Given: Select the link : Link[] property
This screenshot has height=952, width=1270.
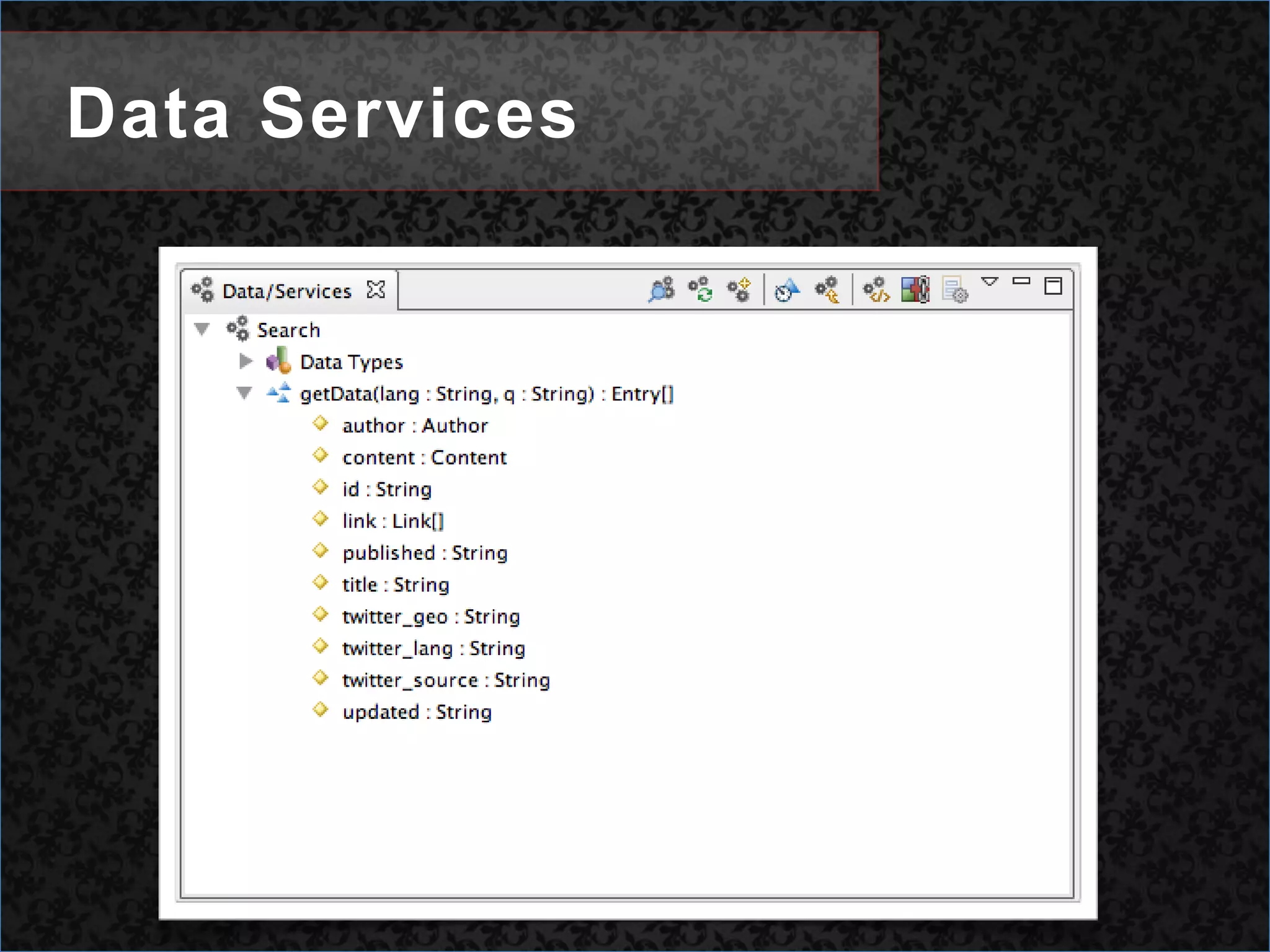Looking at the screenshot, I should pos(393,521).
